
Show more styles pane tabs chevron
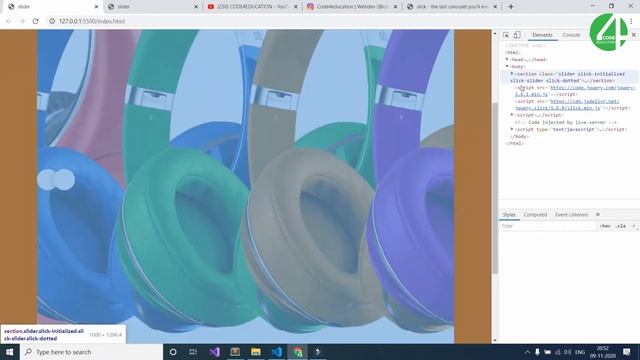point(598,215)
